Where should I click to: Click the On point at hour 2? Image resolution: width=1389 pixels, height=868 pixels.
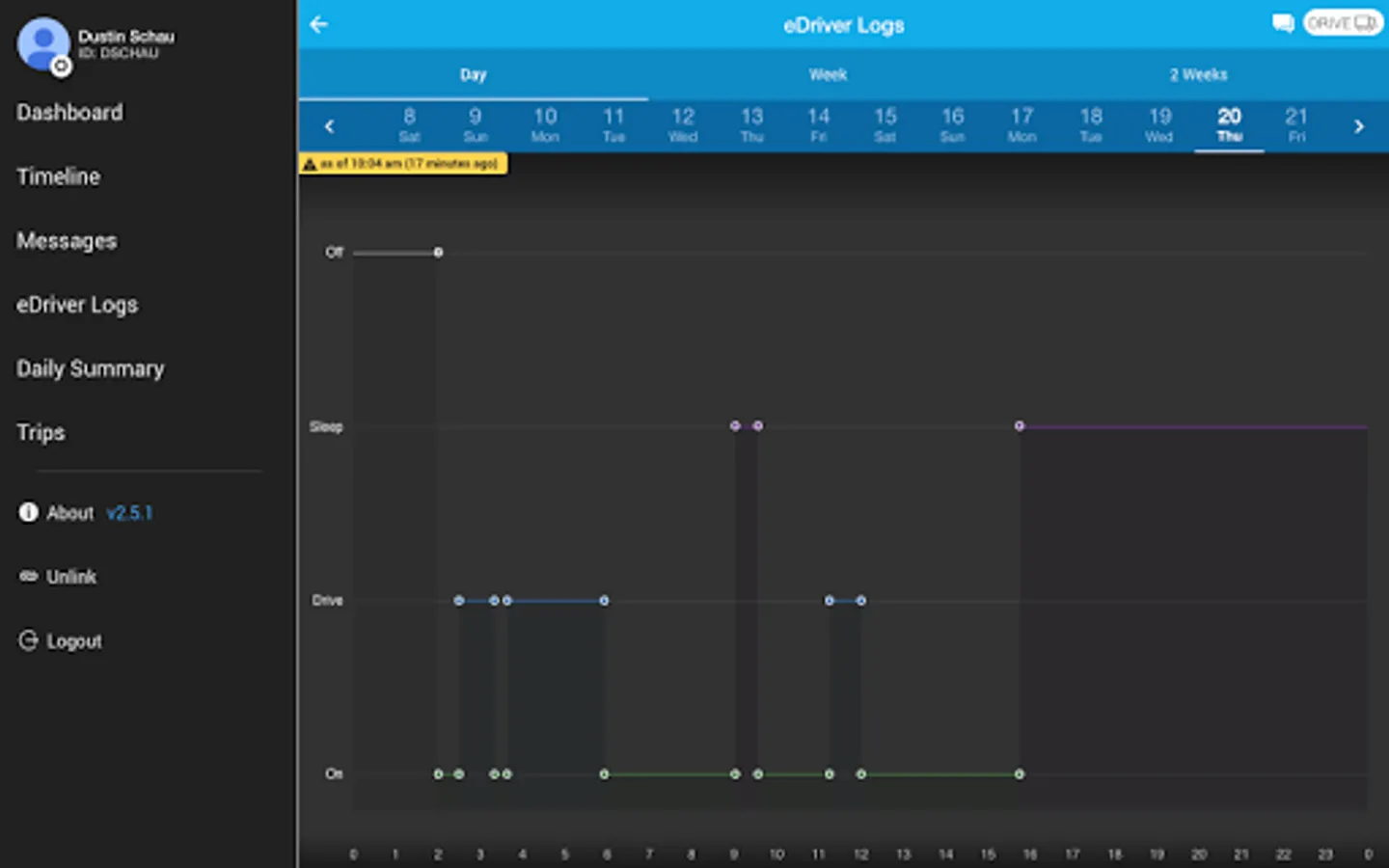[438, 774]
